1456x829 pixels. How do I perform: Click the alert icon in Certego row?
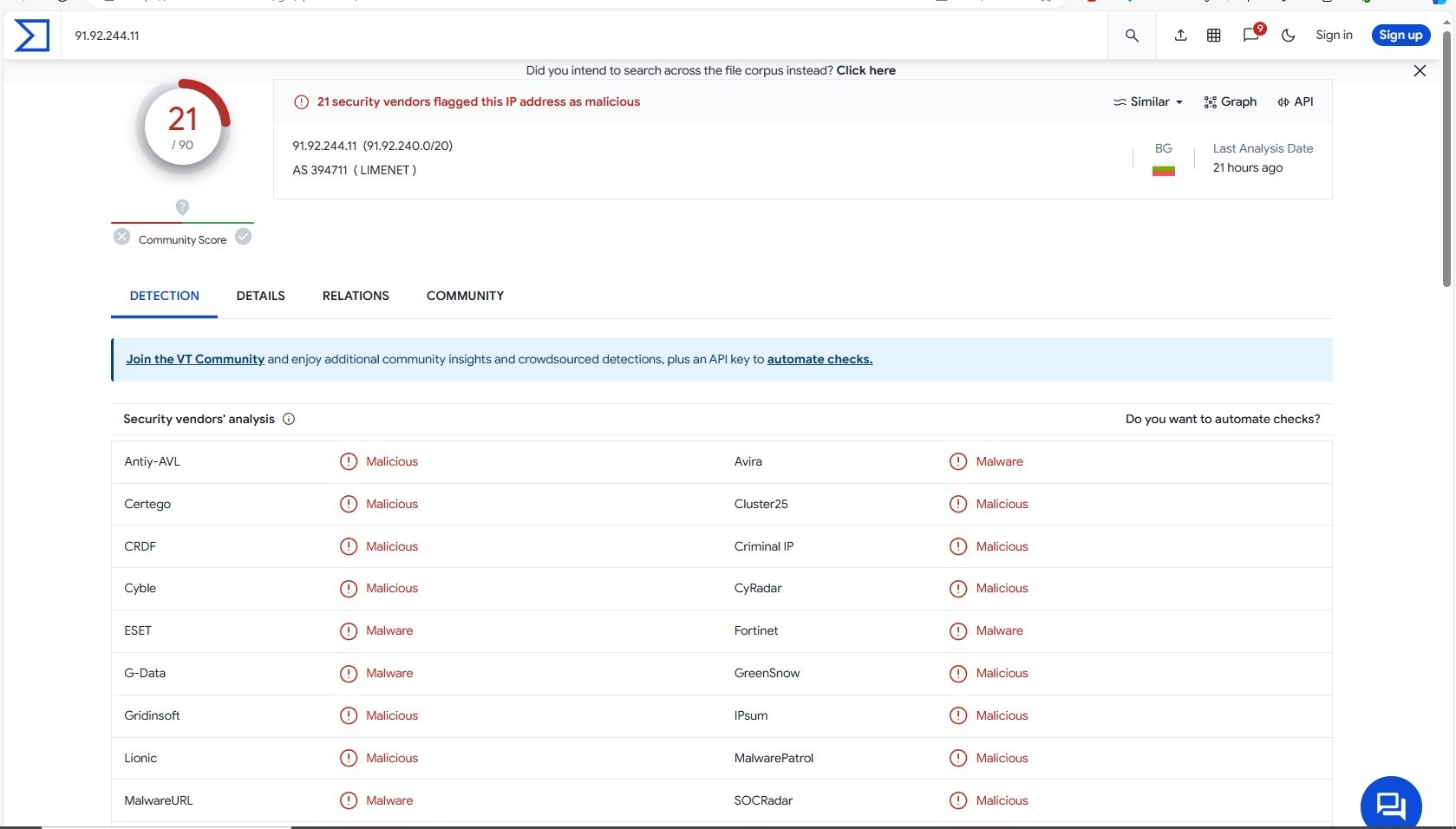(x=349, y=504)
